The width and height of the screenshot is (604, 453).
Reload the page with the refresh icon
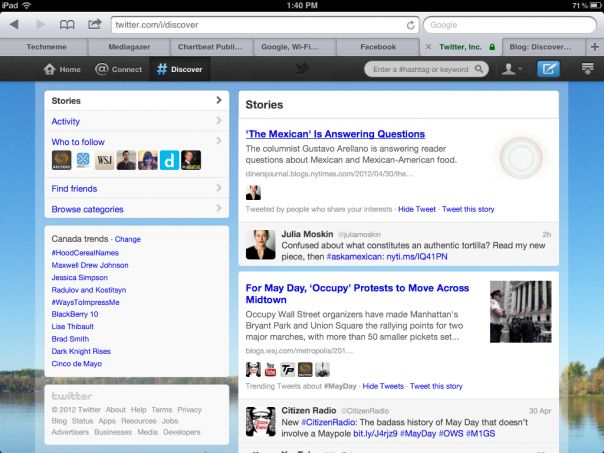point(411,25)
